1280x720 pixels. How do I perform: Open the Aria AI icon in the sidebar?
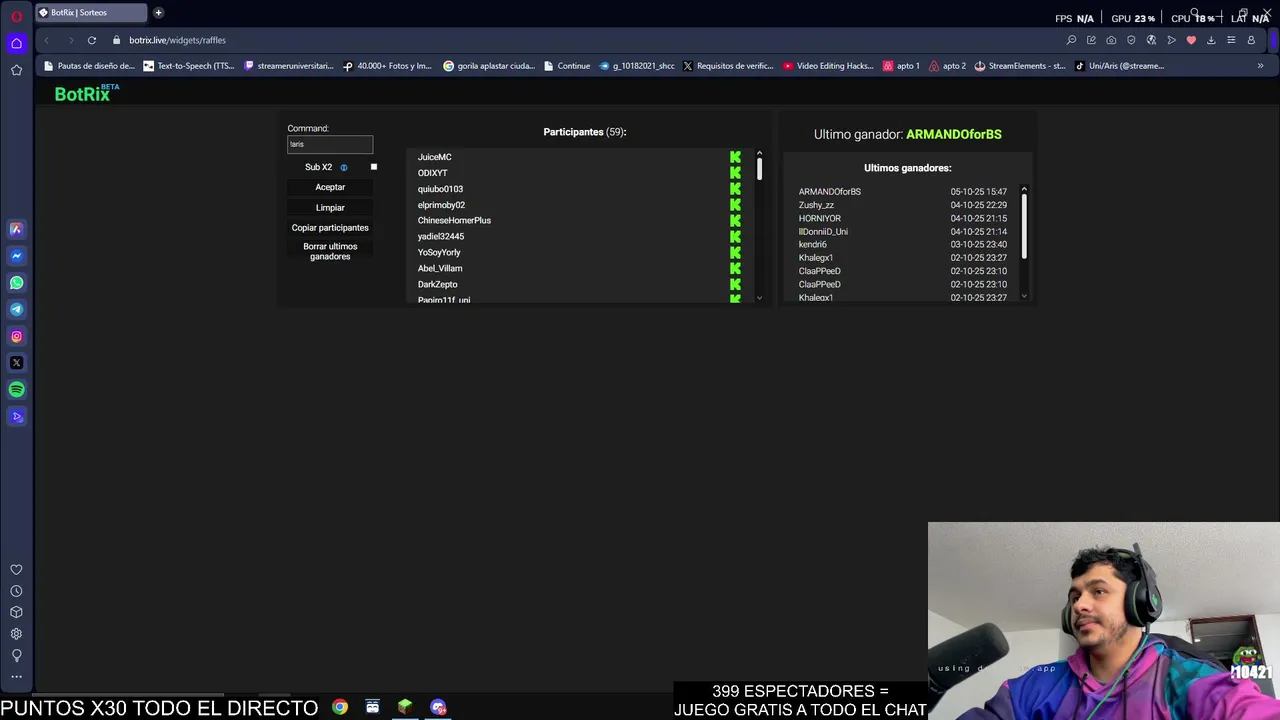coord(16,229)
